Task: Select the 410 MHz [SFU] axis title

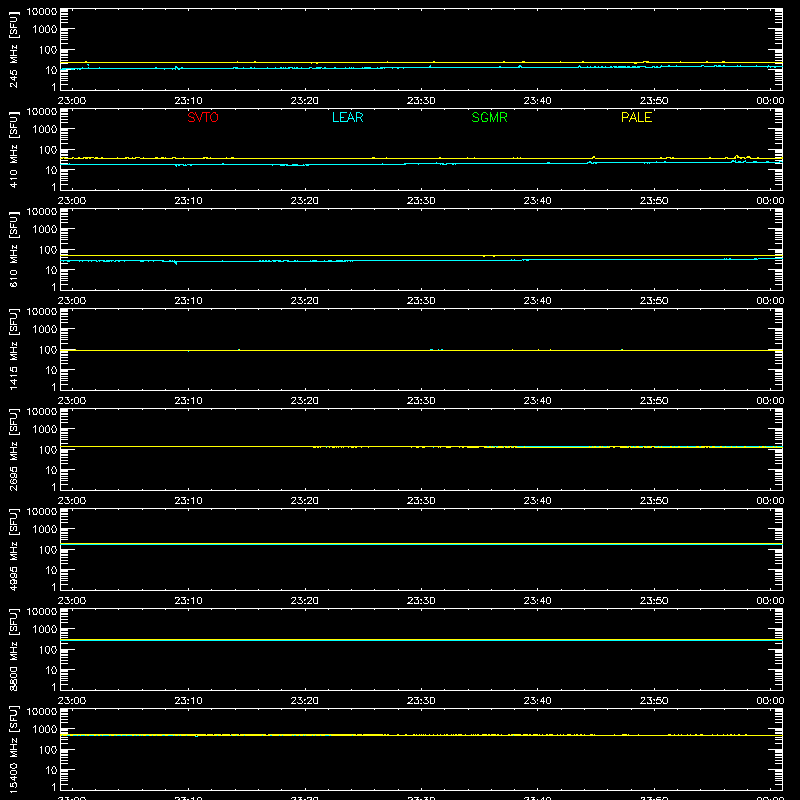Action: [13, 149]
